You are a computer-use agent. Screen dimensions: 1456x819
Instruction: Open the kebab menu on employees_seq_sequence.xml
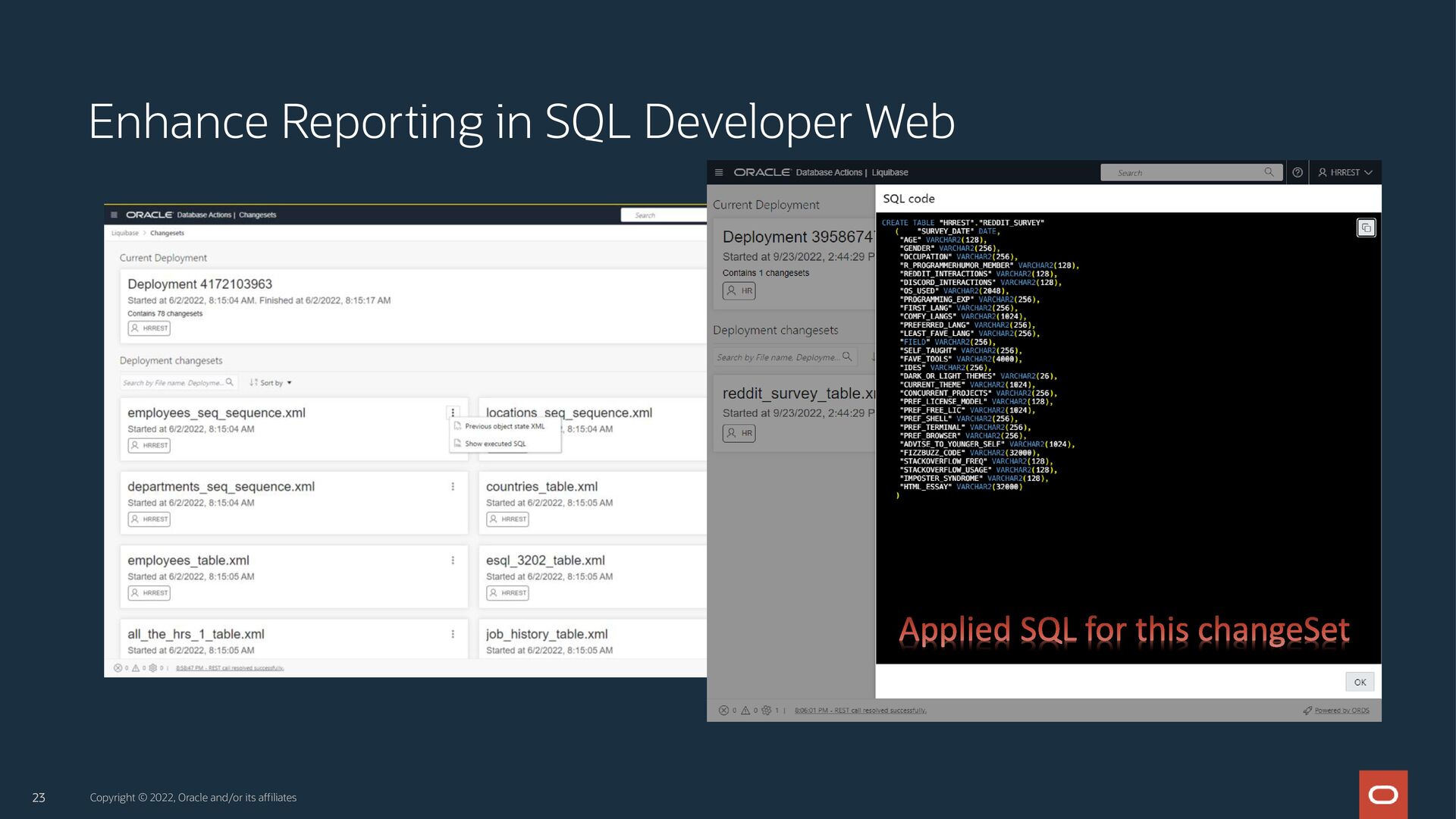pos(453,413)
